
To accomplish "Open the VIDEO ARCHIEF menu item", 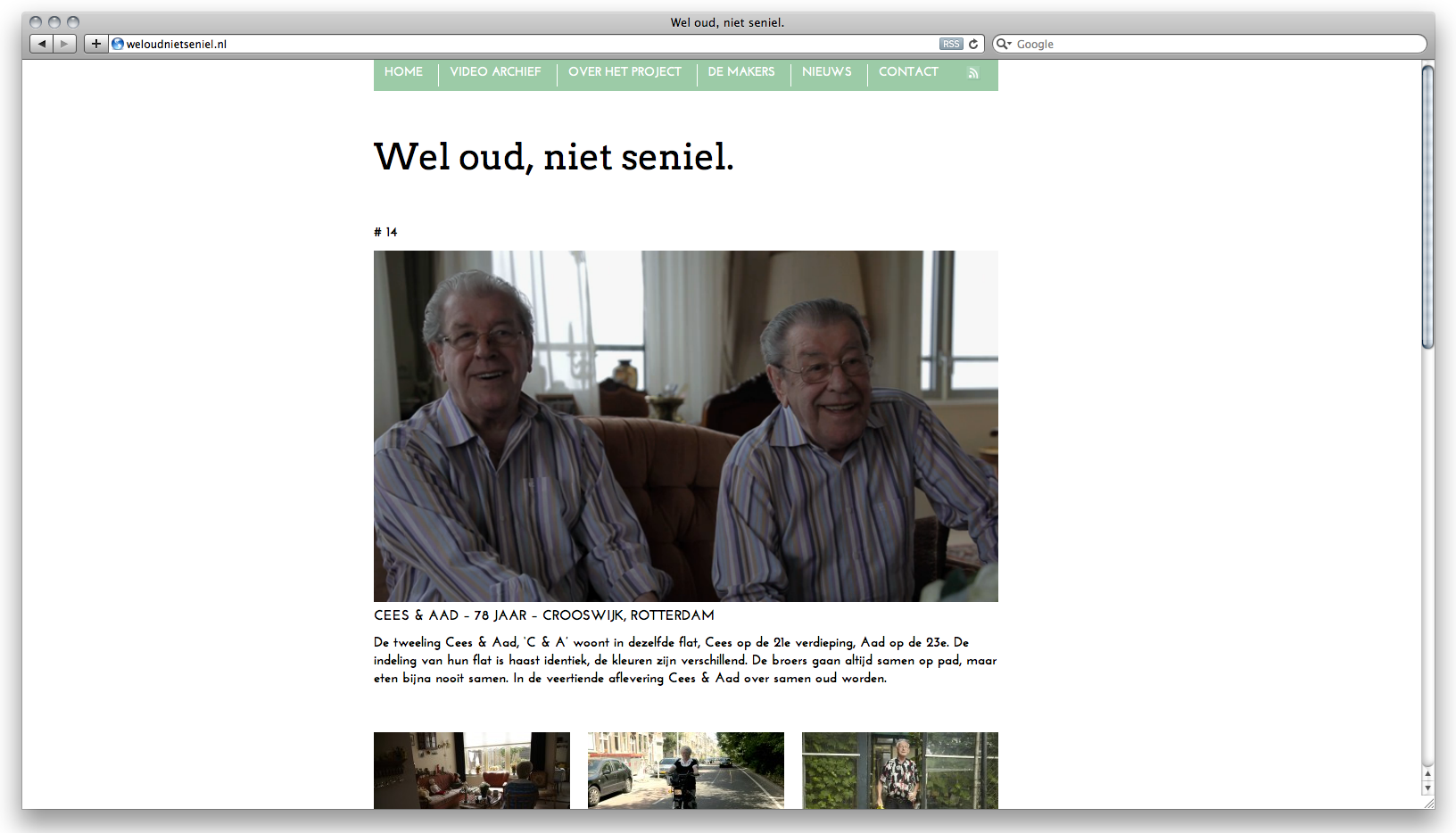I will [495, 71].
